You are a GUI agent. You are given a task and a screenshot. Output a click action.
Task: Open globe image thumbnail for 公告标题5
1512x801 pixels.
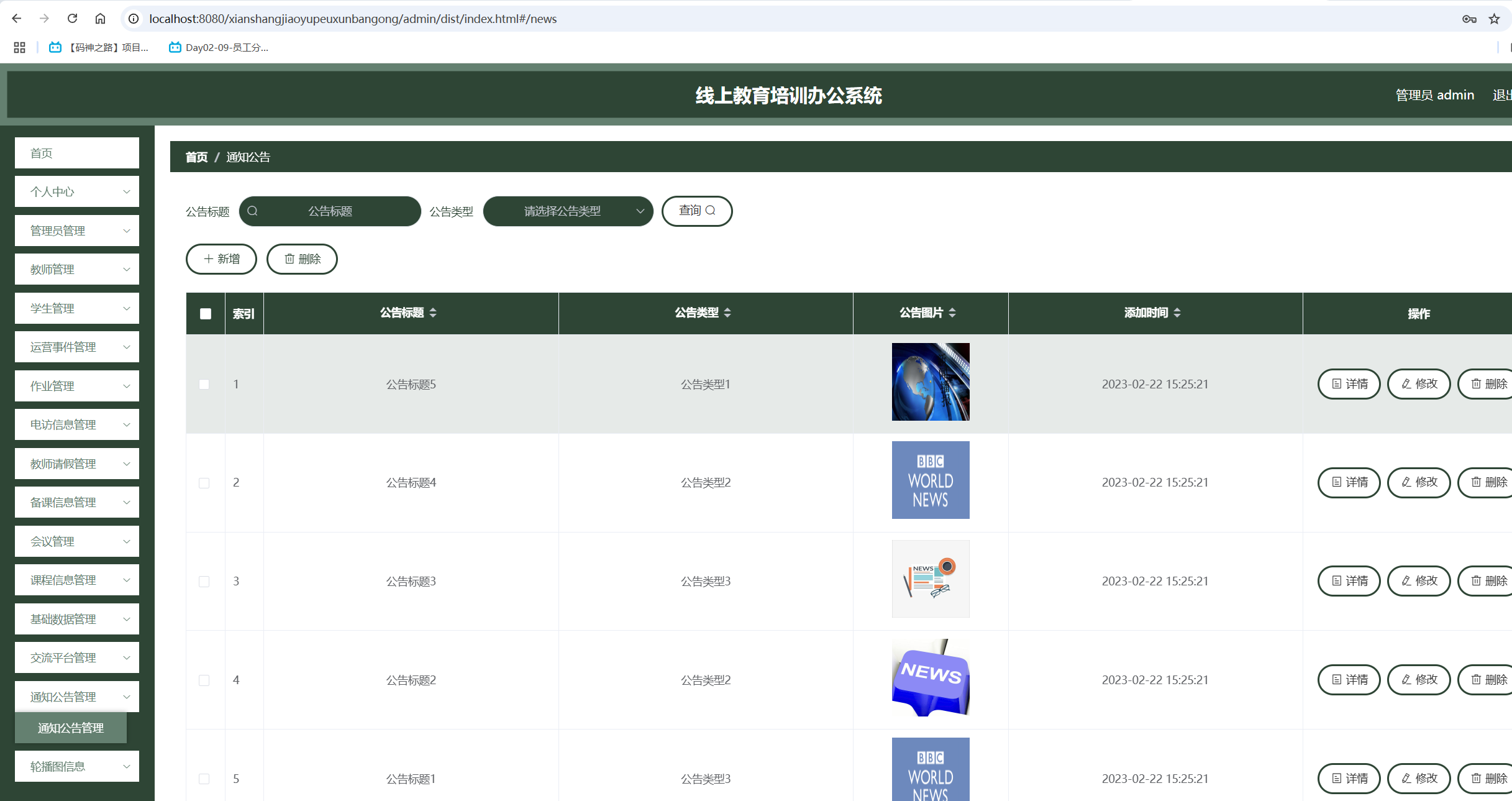[x=931, y=382]
